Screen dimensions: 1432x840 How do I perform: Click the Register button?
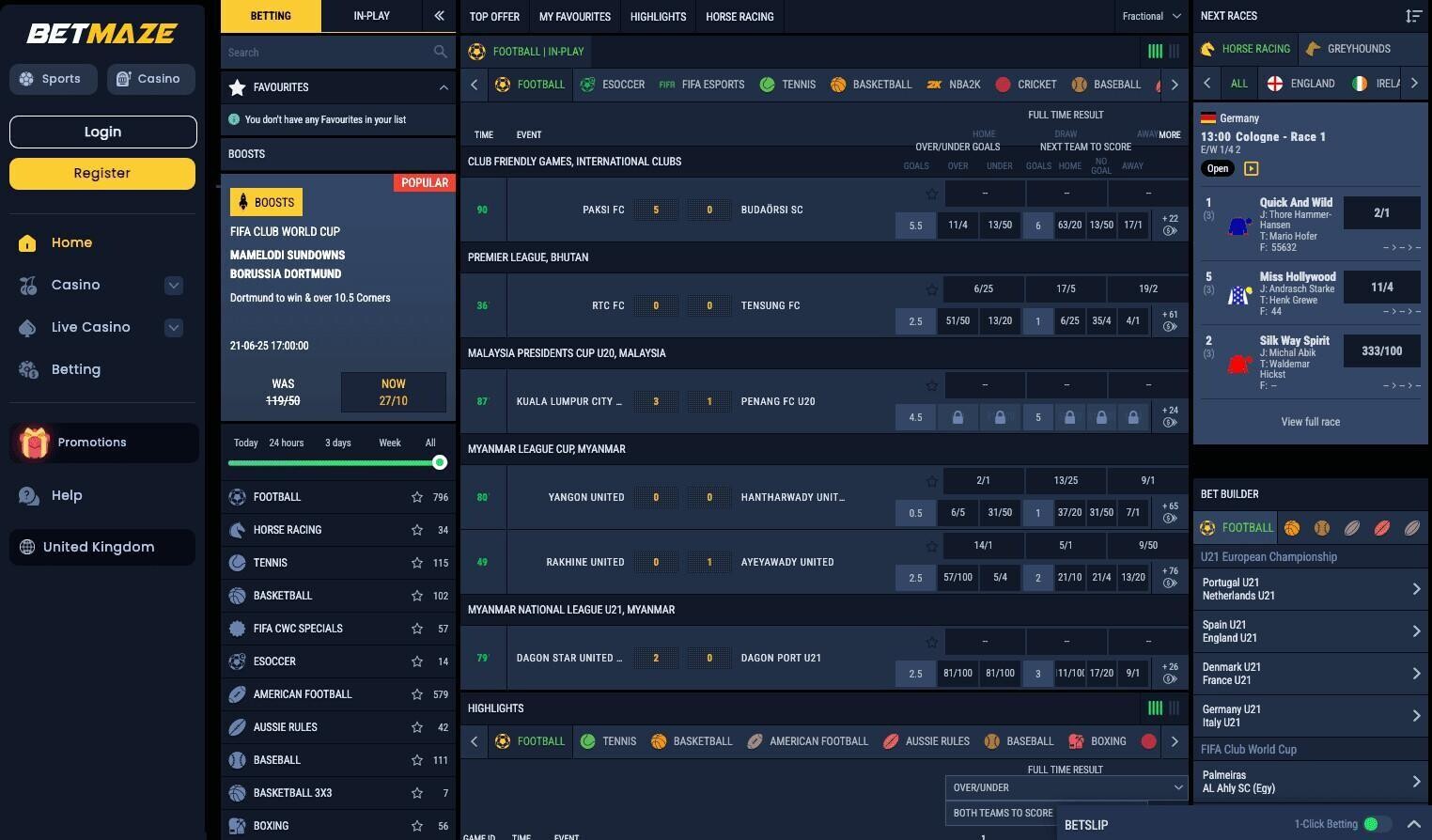coord(102,173)
